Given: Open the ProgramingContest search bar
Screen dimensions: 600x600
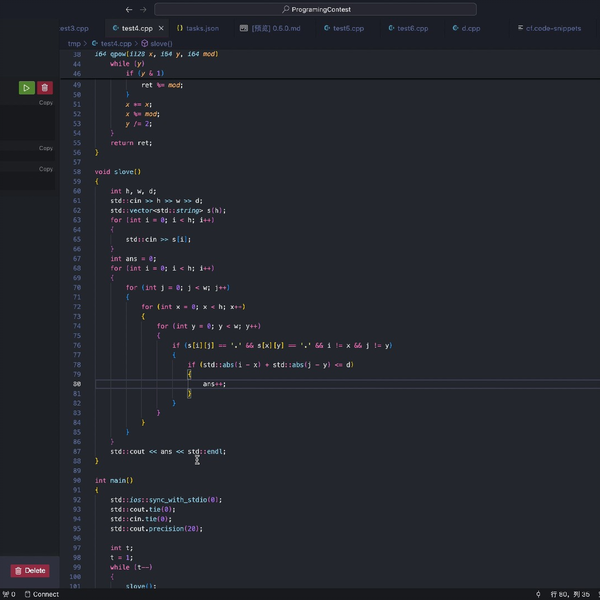Looking at the screenshot, I should (314, 9).
